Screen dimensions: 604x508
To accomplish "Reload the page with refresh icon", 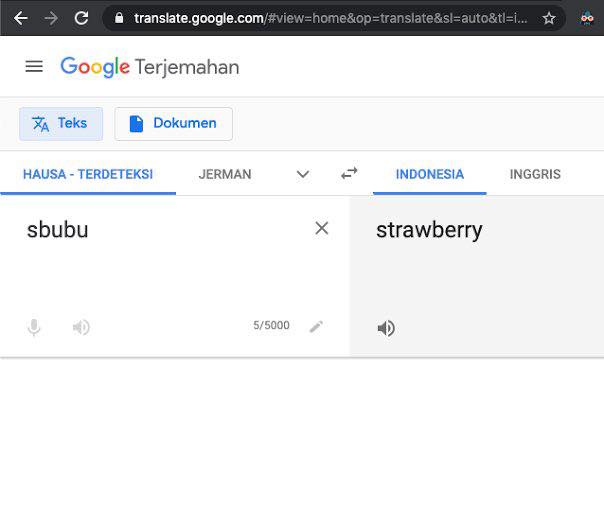I will [x=81, y=18].
